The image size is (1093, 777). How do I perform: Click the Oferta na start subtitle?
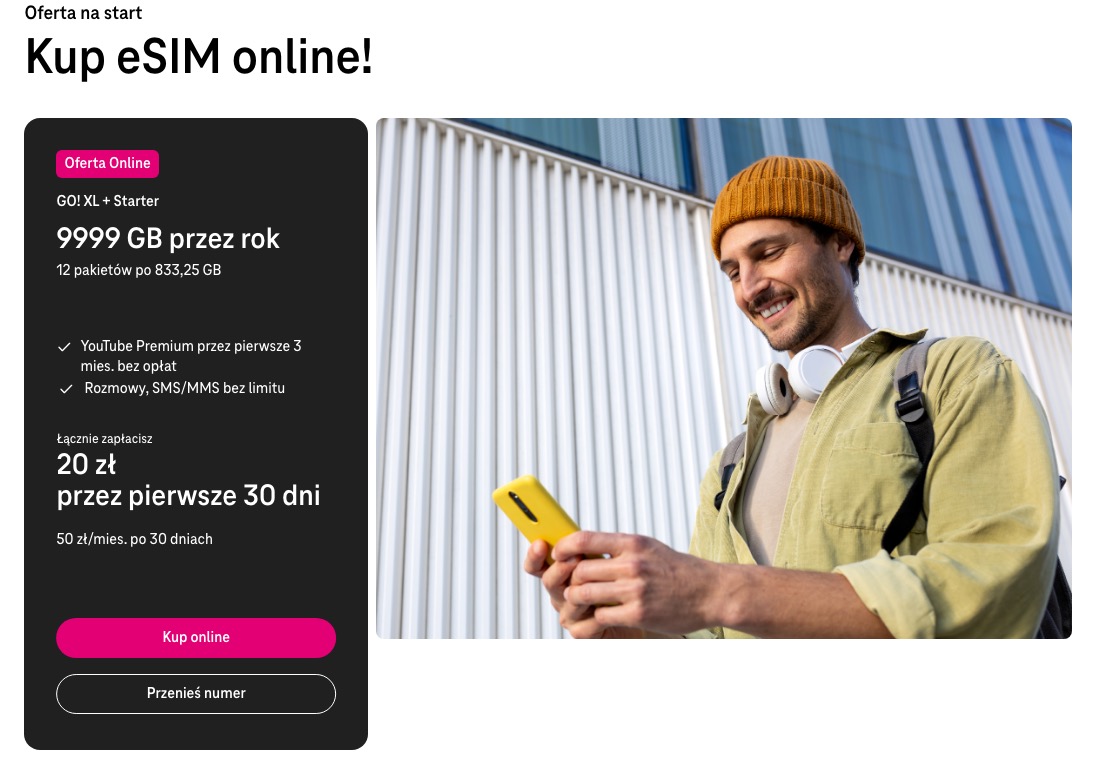coord(84,13)
